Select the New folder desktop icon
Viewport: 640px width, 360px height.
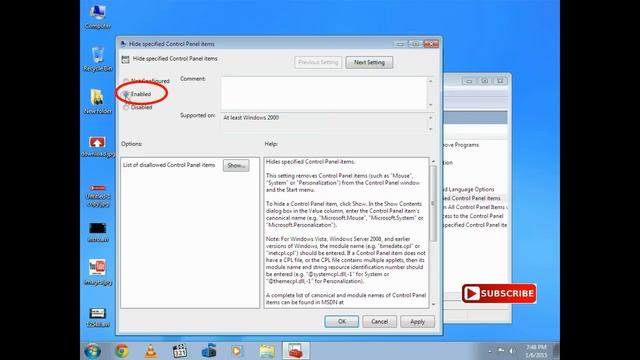(98, 102)
